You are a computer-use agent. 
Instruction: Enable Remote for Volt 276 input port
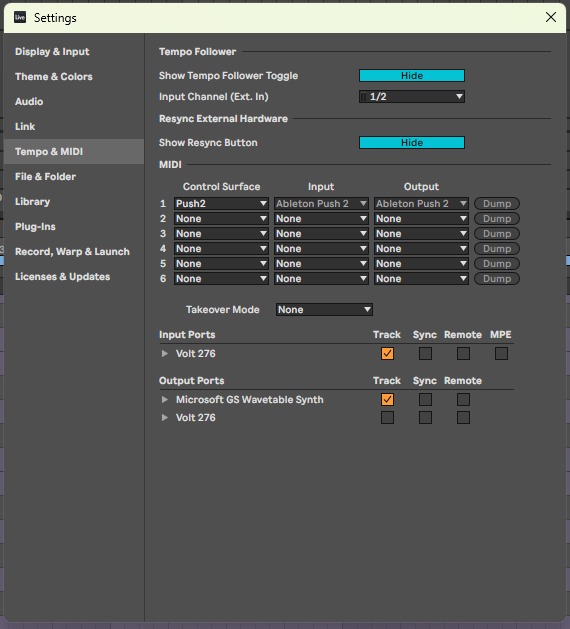[463, 353]
